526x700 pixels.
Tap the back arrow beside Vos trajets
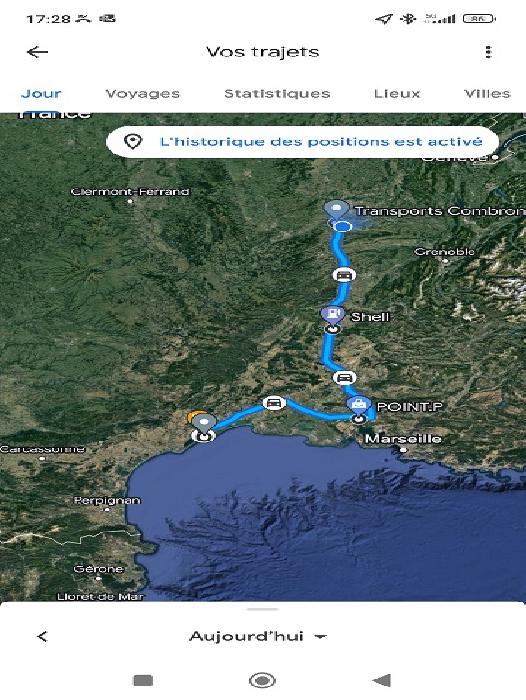tap(38, 52)
